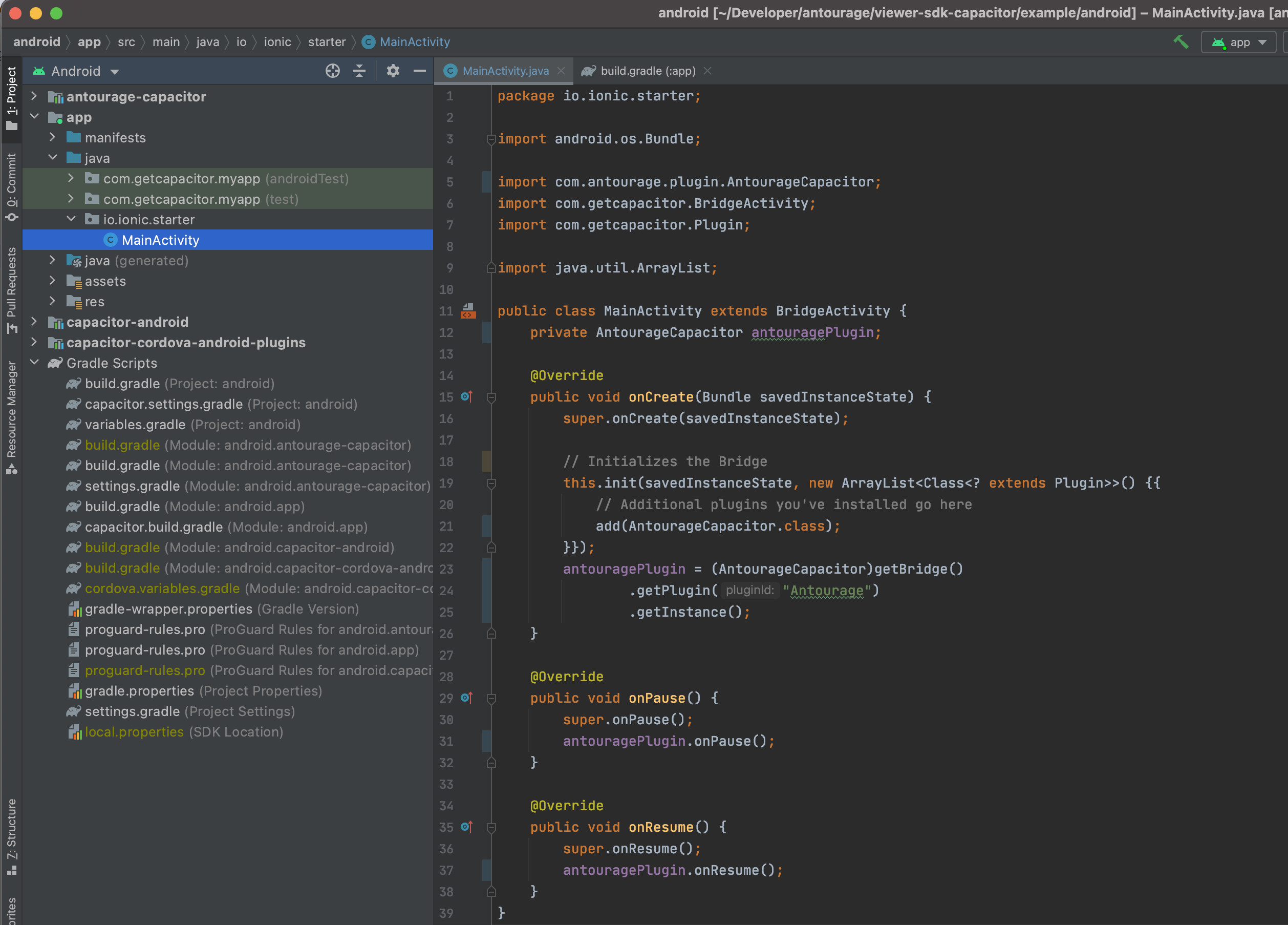
Task: Close the build.gradle (:app) tab
Action: pos(707,71)
